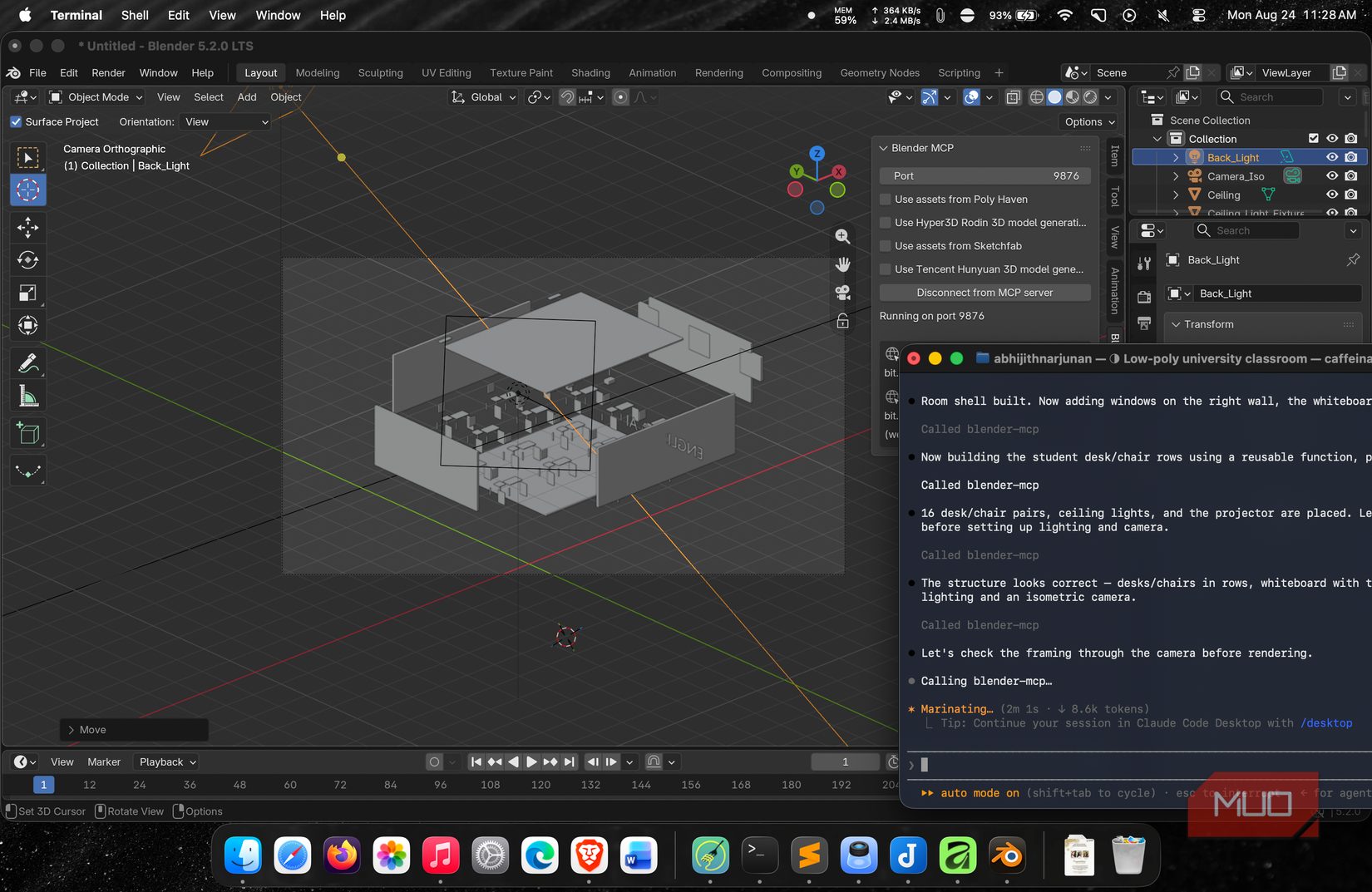Select the Add Cube tool

[28, 433]
